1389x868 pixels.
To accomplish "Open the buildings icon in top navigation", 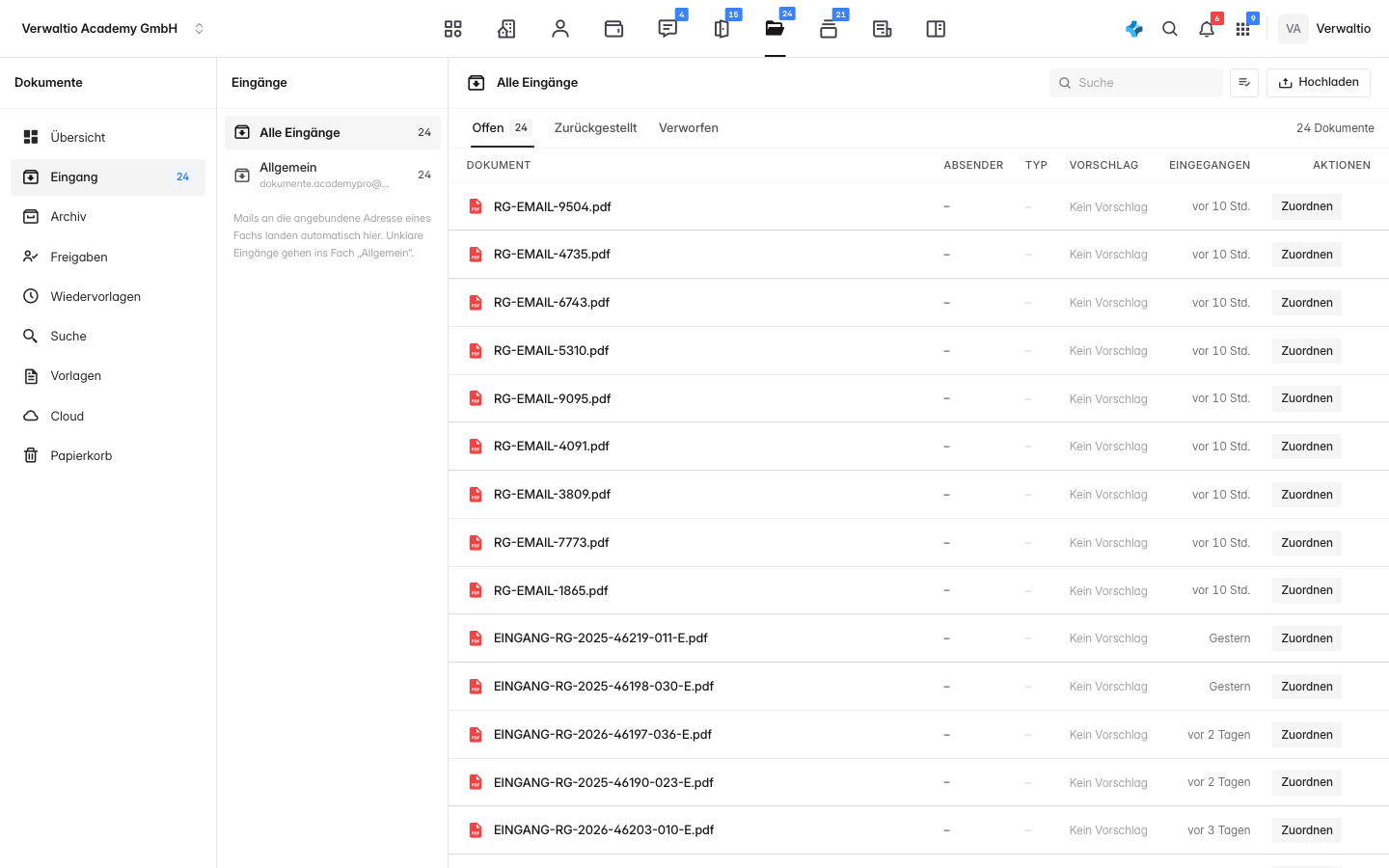I will click(506, 29).
